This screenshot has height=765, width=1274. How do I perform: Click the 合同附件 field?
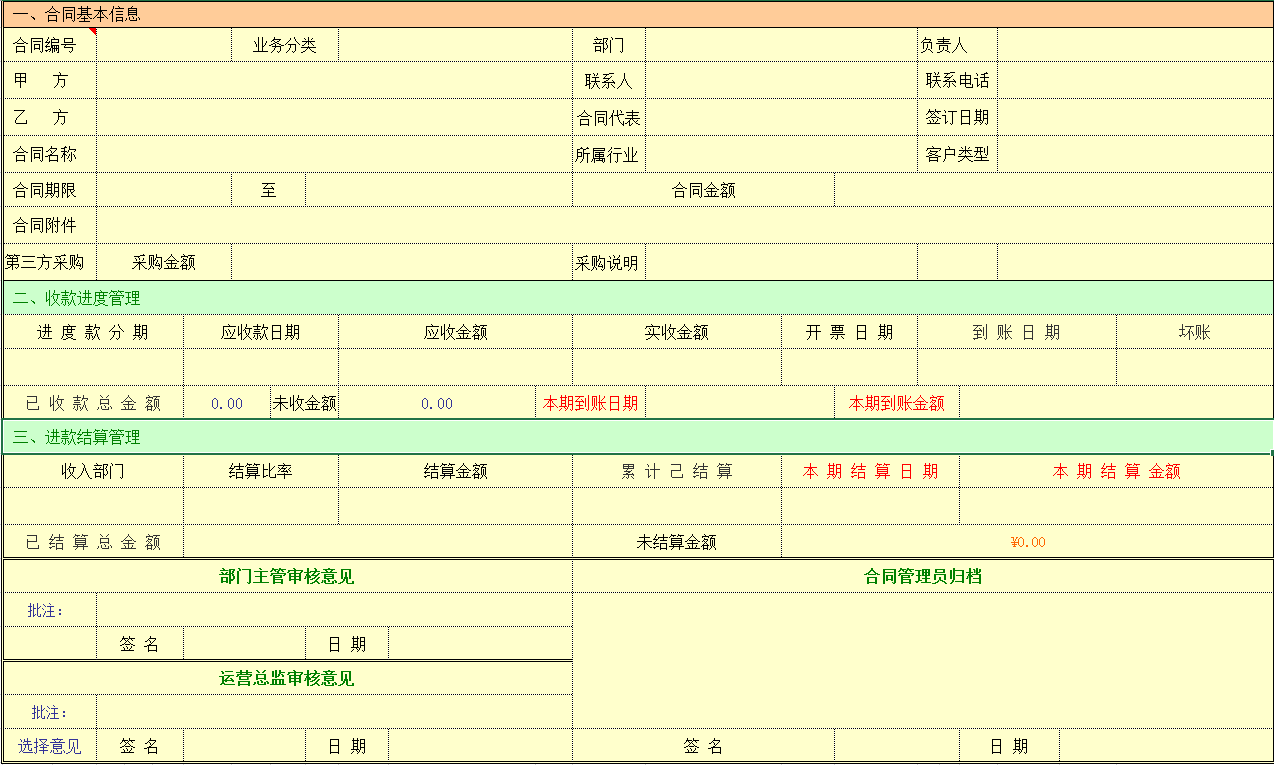pyautogui.click(x=684, y=226)
